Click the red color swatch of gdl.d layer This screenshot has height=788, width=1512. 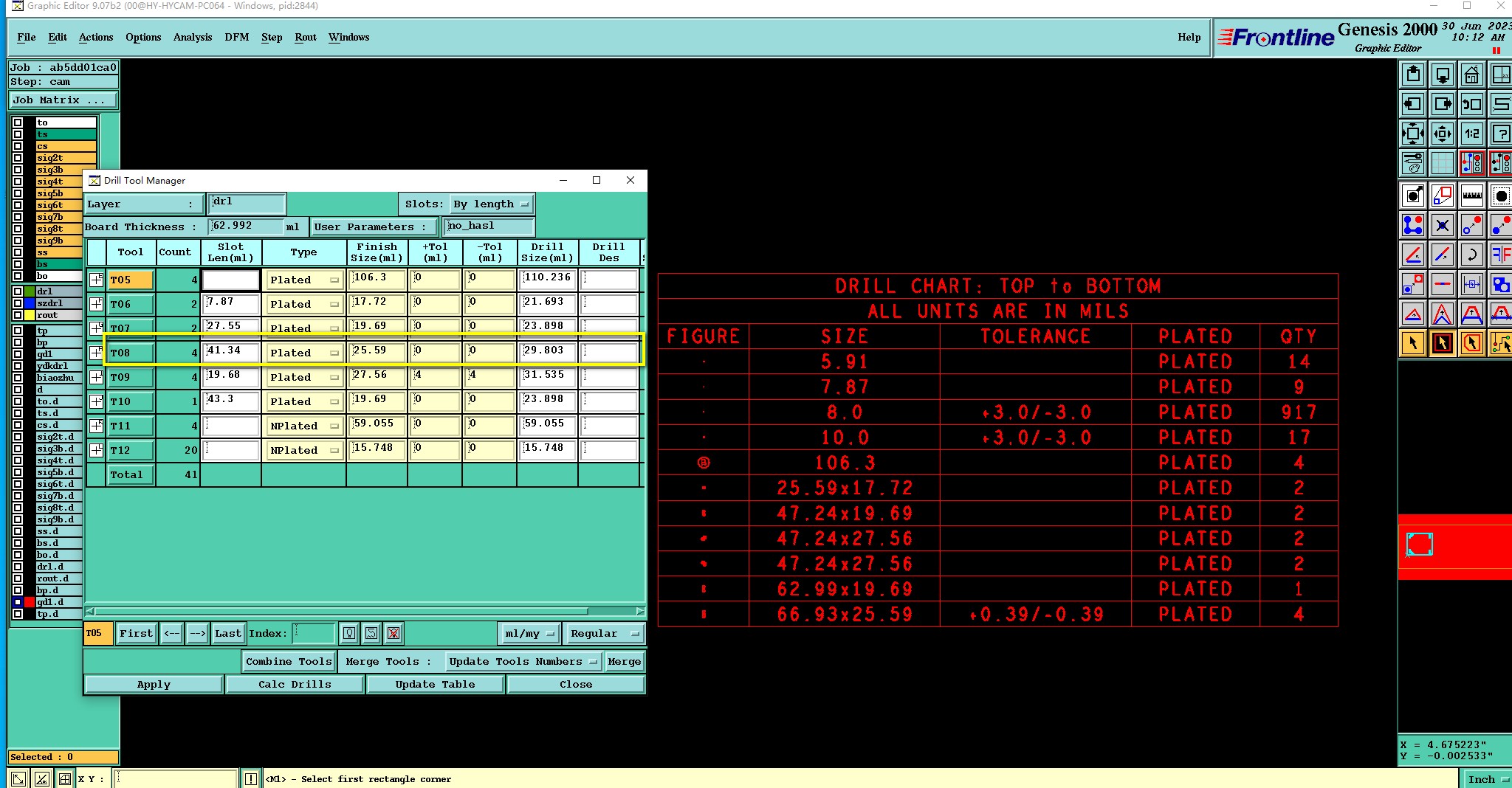[30, 602]
